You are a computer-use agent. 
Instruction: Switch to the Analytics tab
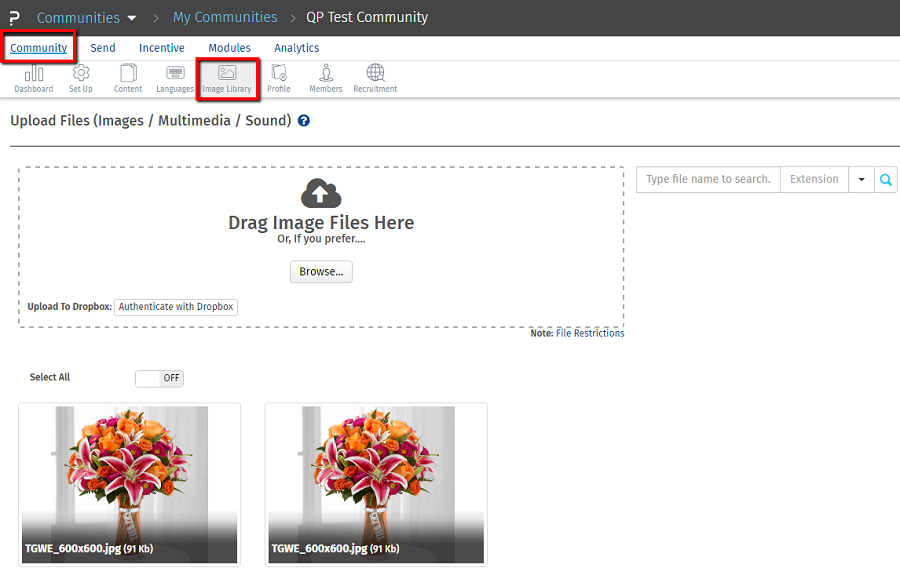pos(297,48)
